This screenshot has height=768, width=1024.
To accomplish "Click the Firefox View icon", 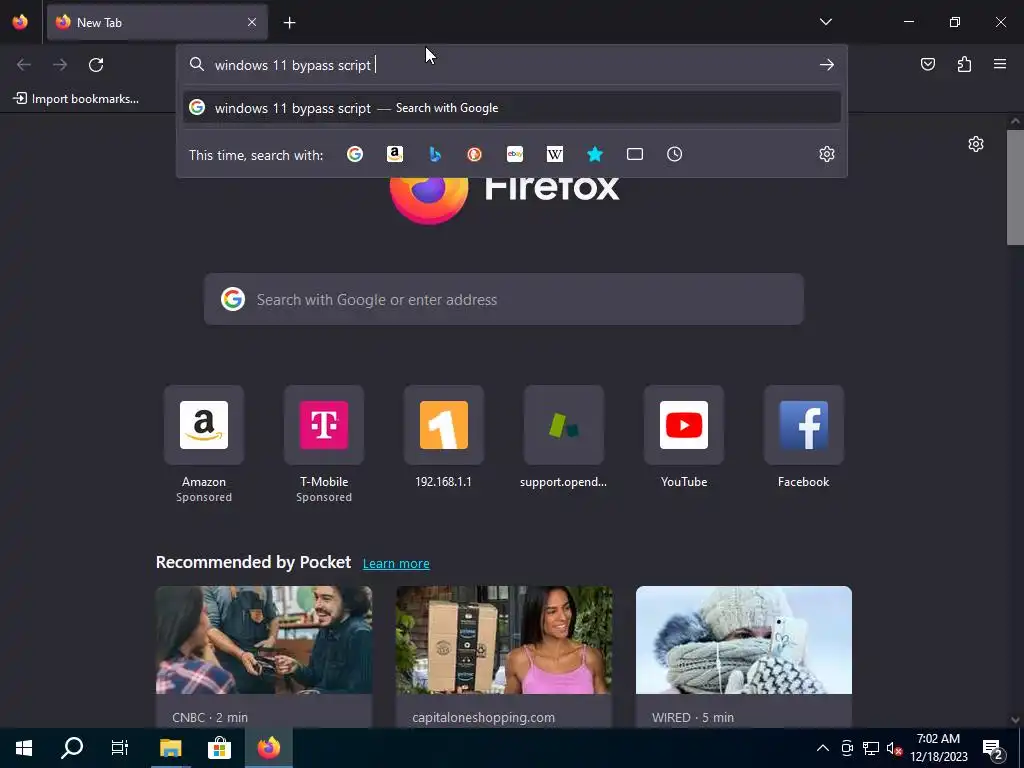I will [20, 22].
